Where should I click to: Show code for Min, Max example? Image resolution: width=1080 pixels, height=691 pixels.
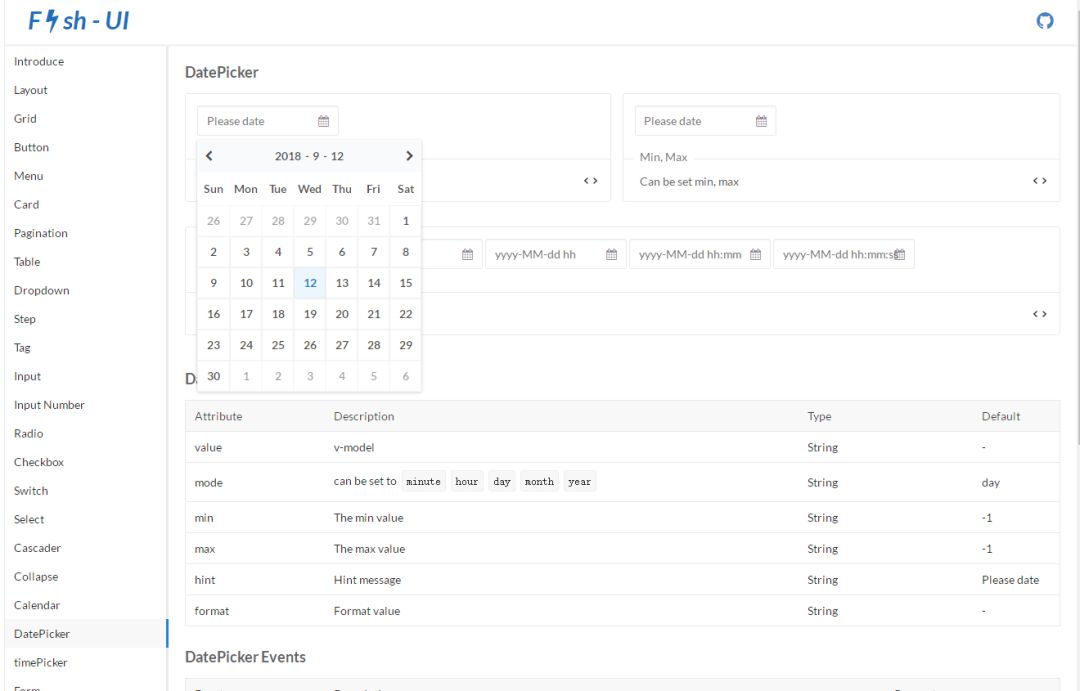tap(1039, 181)
